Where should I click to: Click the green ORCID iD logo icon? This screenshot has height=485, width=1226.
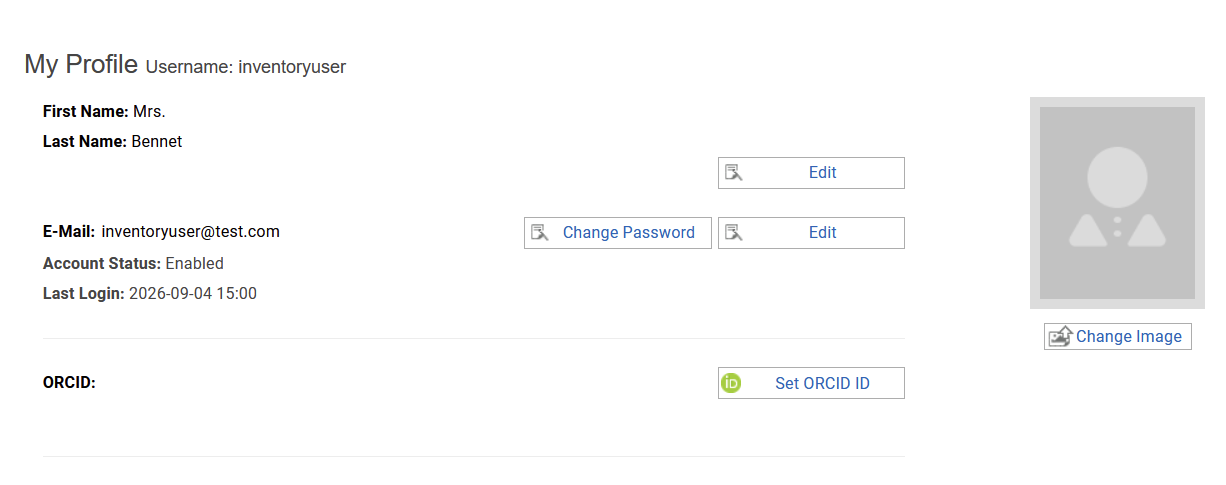(x=731, y=383)
